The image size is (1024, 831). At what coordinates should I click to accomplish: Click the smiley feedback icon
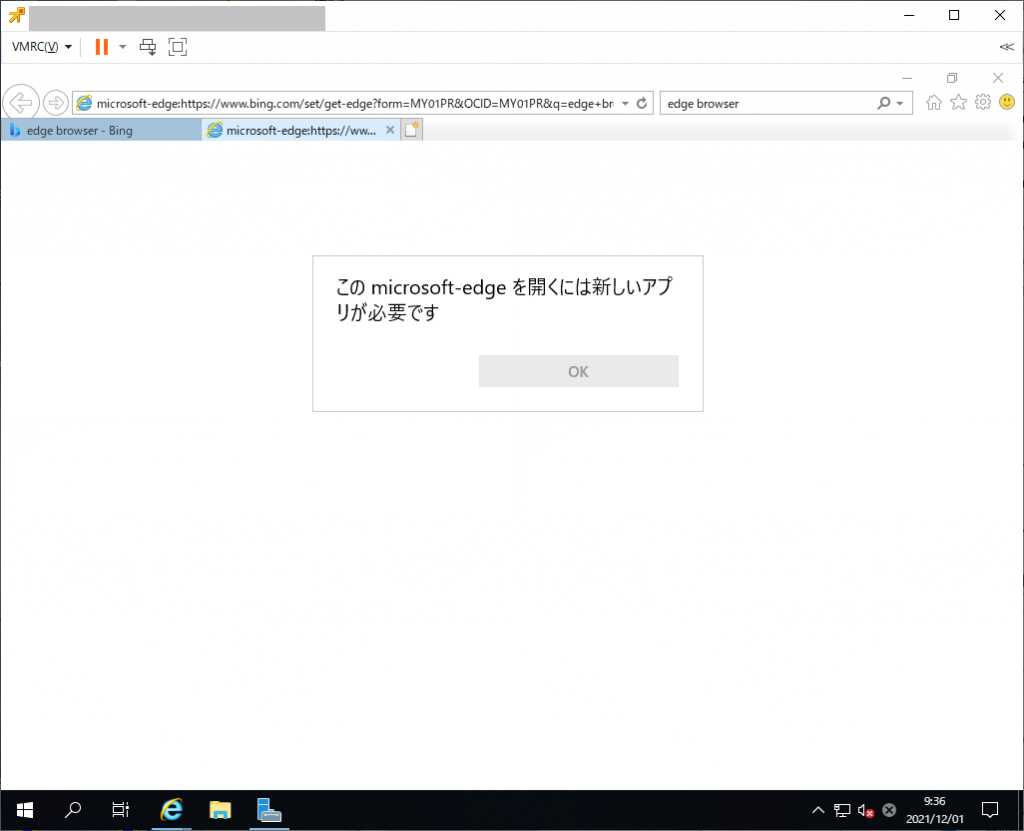coord(1007,102)
